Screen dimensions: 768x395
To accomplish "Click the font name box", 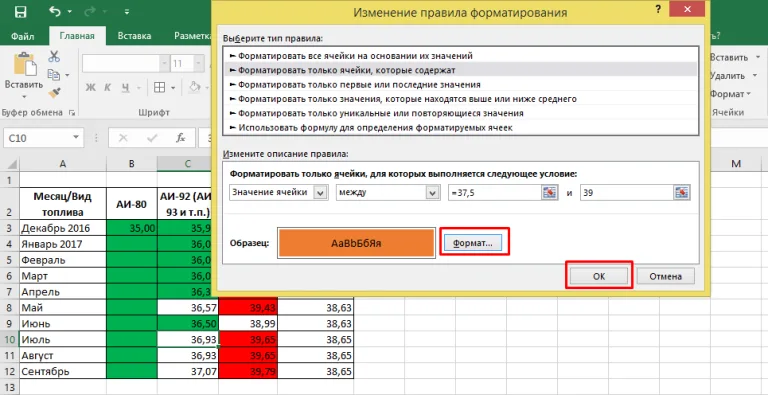I will 120,64.
